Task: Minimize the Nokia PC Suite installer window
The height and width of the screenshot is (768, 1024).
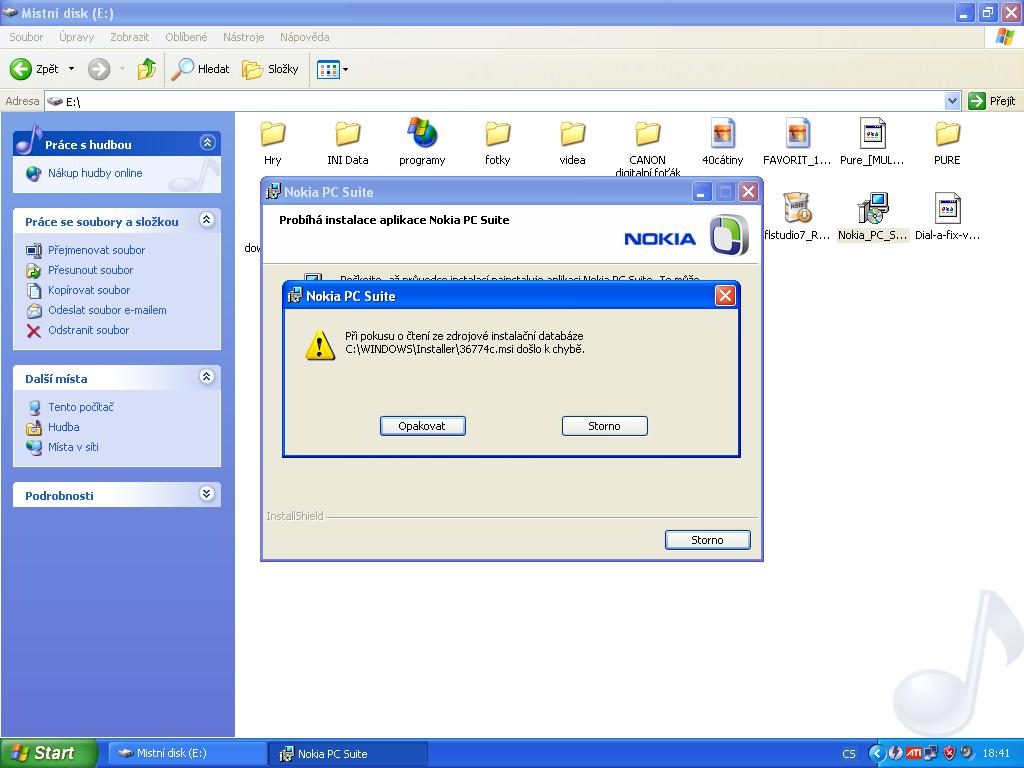Action: pos(702,192)
